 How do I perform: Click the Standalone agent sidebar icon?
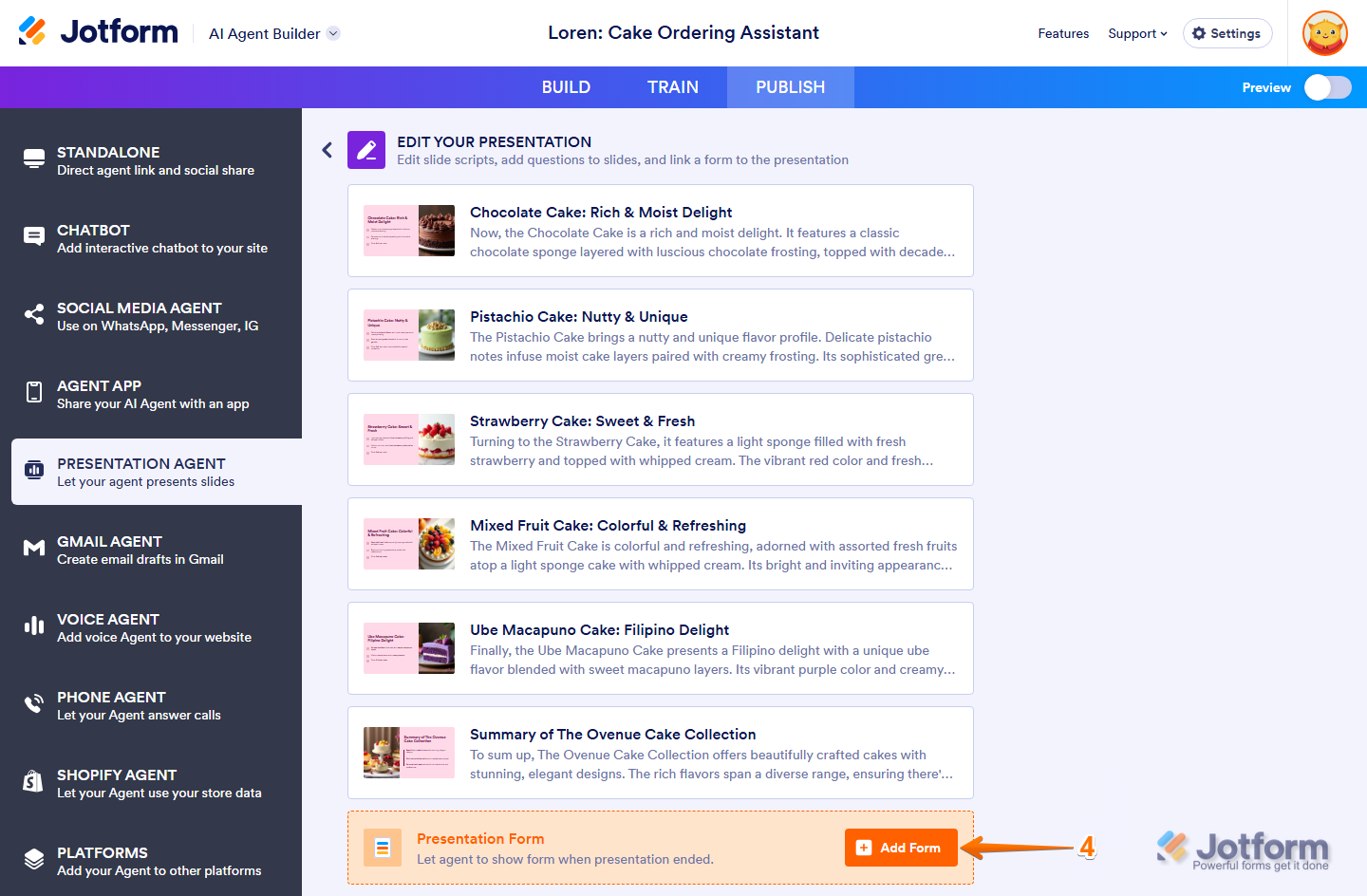click(x=34, y=159)
